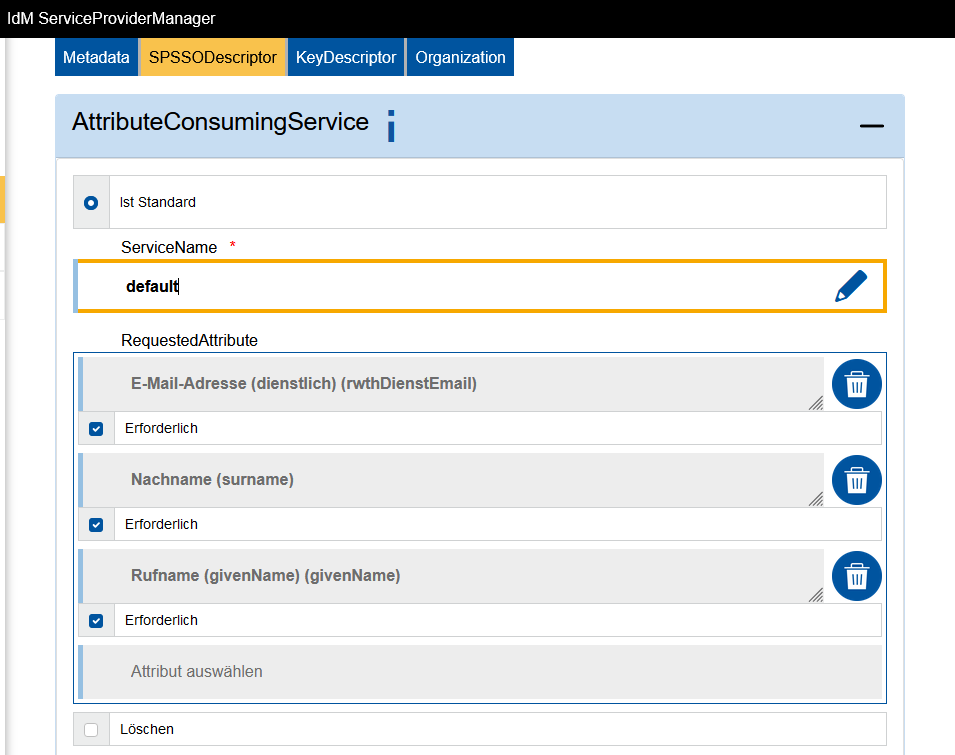Click the E-Mail-Adresse (dienstlich) attribute field
Screen dimensions: 955x755
click(452, 384)
